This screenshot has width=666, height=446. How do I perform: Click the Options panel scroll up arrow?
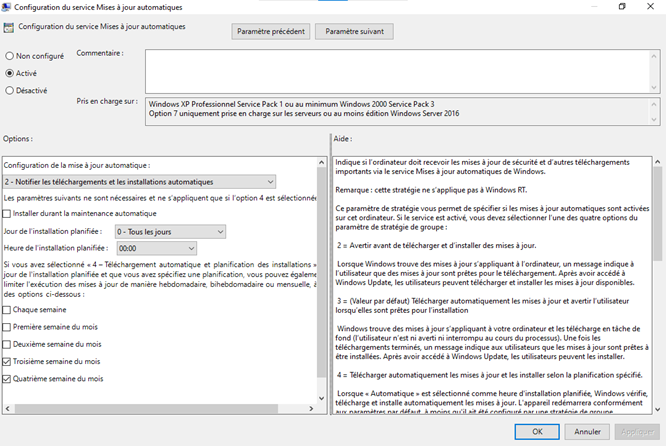(x=322, y=162)
